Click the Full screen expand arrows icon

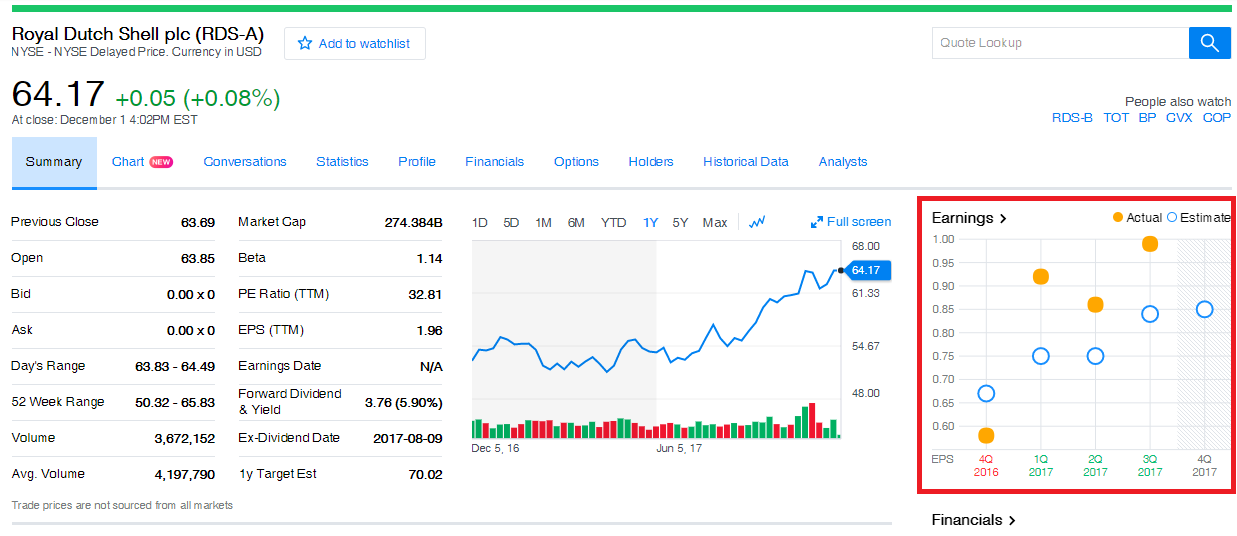[817, 222]
